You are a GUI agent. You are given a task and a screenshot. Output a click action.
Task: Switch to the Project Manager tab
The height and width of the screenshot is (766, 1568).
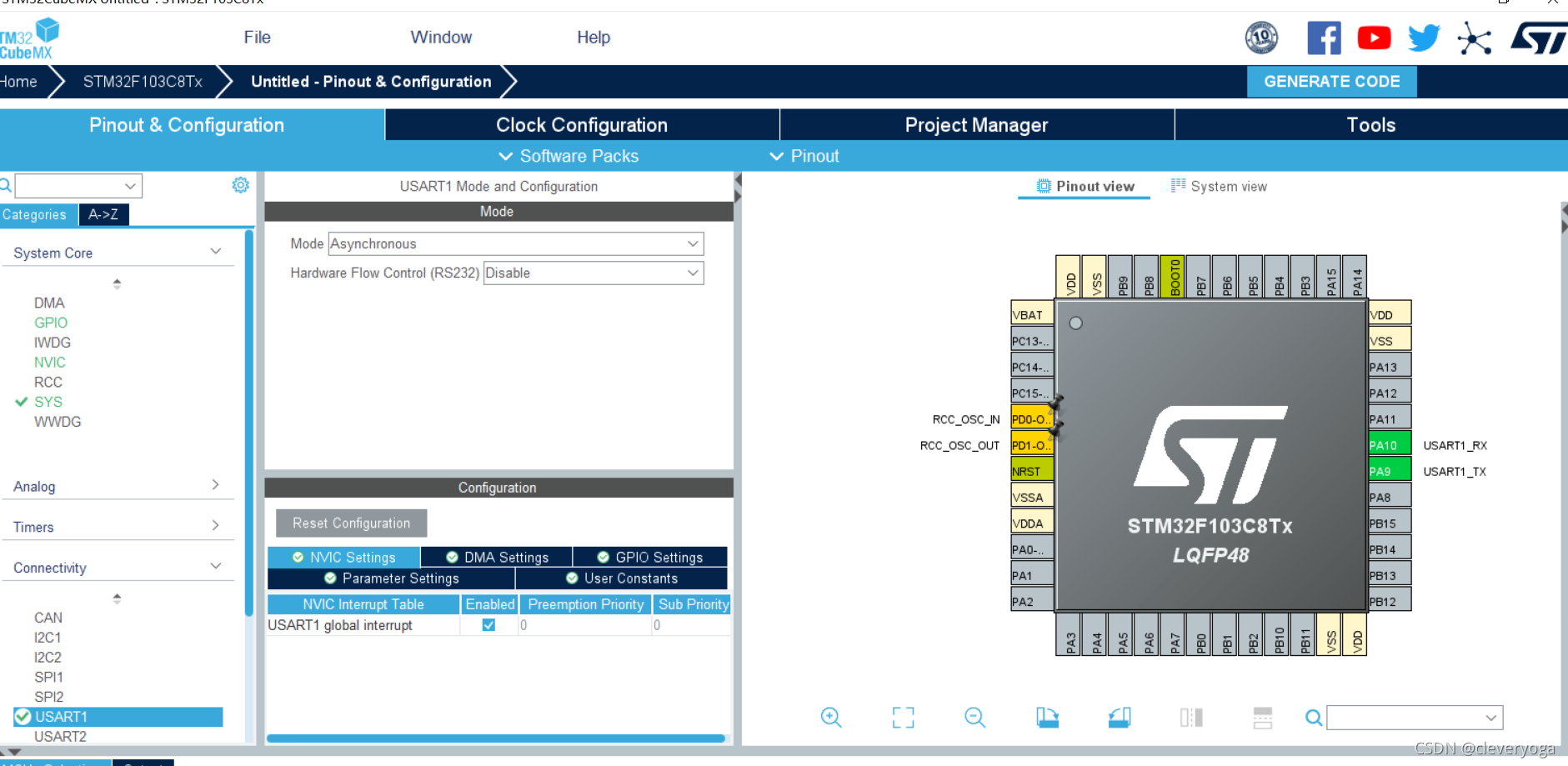[x=977, y=124]
